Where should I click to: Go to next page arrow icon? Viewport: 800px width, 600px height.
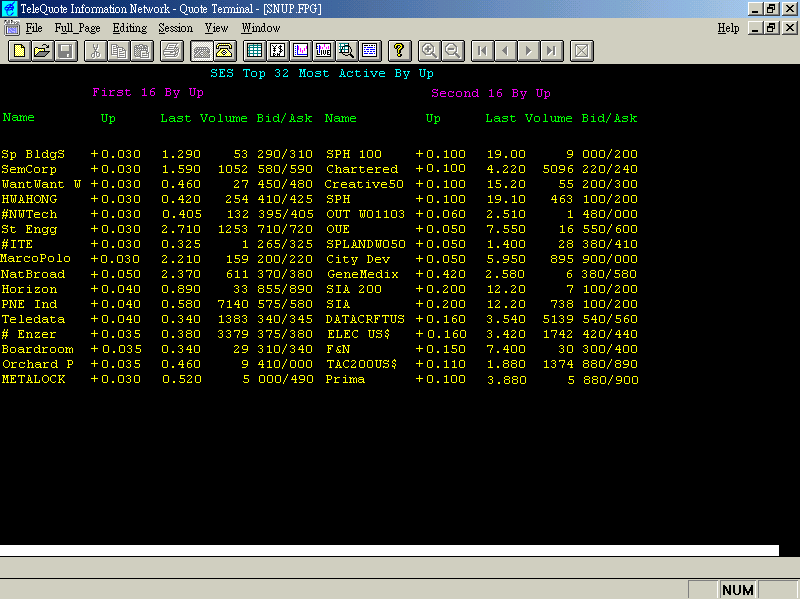(529, 51)
